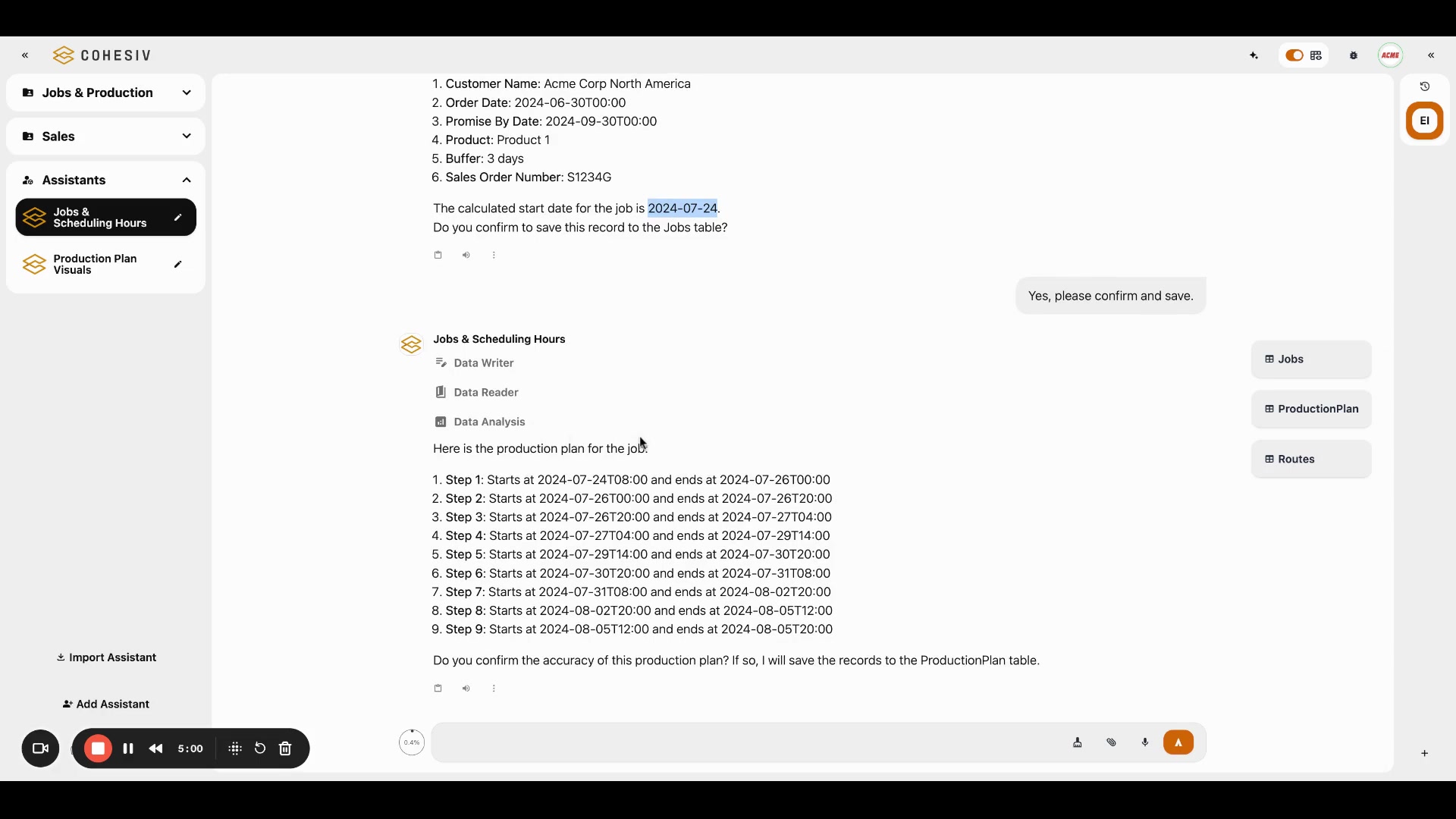Click the Promise By Date: 2024-09-30T00:00 line
This screenshot has width=1456, height=819.
pyautogui.click(x=544, y=121)
